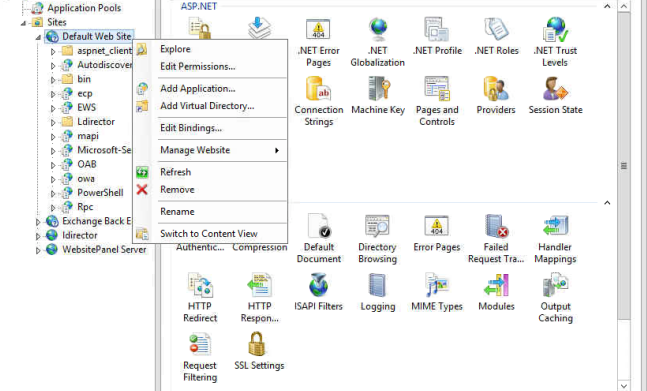647x391 pixels.
Task: Expand the bin folder arrow
Action: pos(53,80)
